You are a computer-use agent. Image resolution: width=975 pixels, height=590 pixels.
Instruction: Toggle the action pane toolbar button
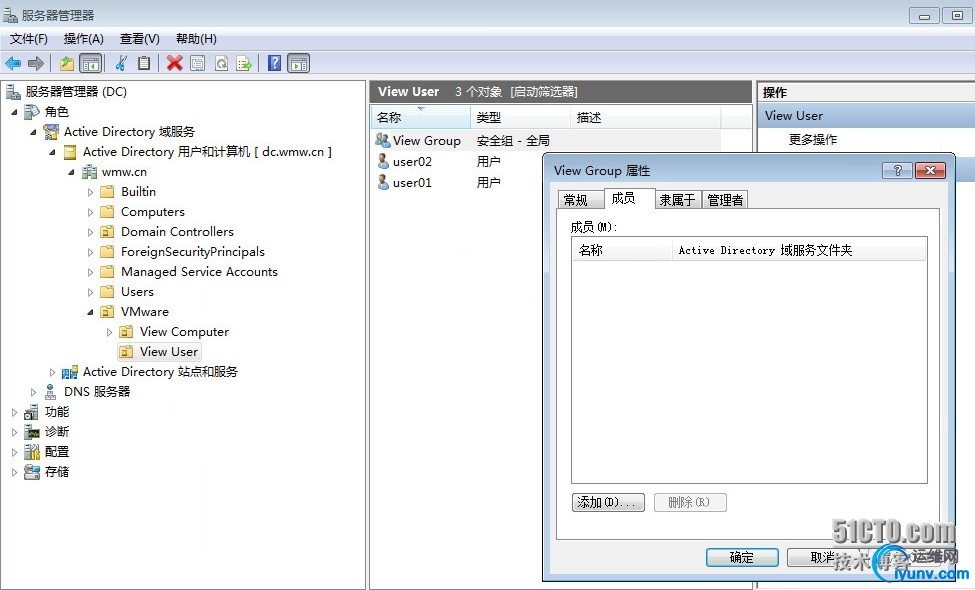pyautogui.click(x=298, y=63)
